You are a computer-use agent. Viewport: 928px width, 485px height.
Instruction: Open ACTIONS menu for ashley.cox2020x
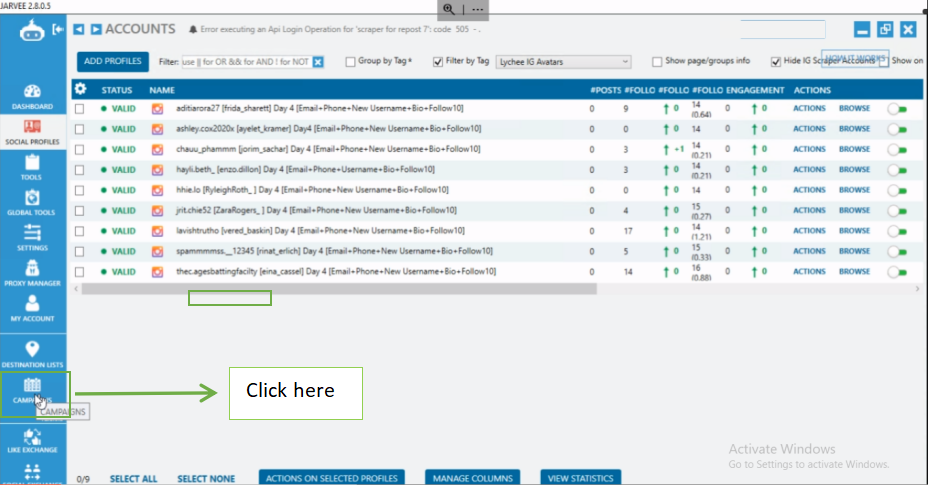(x=809, y=129)
